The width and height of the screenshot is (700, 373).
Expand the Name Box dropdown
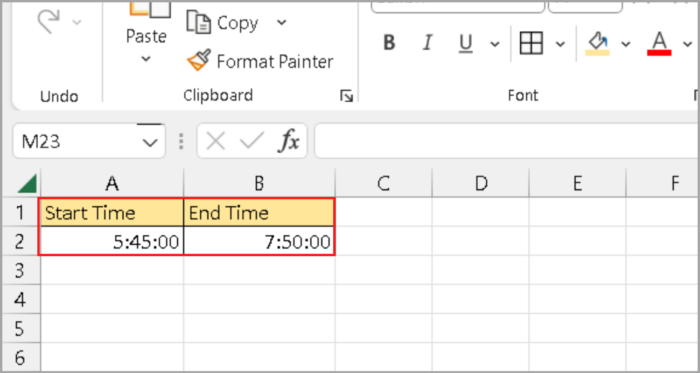[x=150, y=142]
